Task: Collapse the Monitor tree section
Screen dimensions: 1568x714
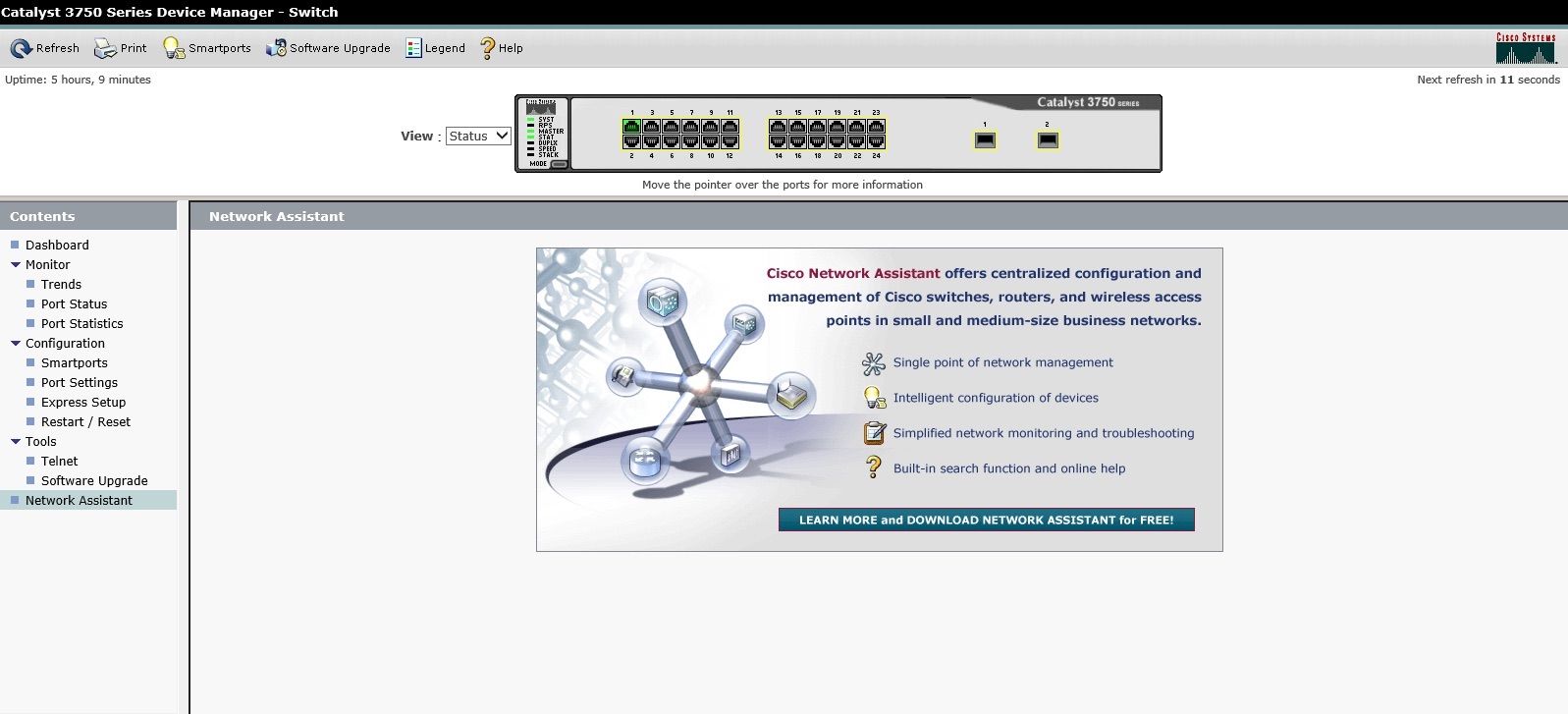Action: [16, 265]
